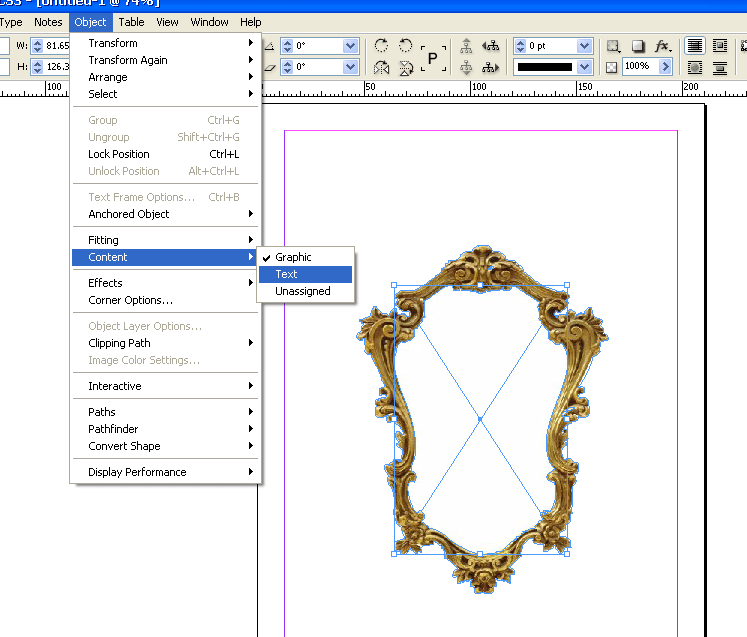
Task: Click the Flip Horizontal icon
Action: [381, 68]
